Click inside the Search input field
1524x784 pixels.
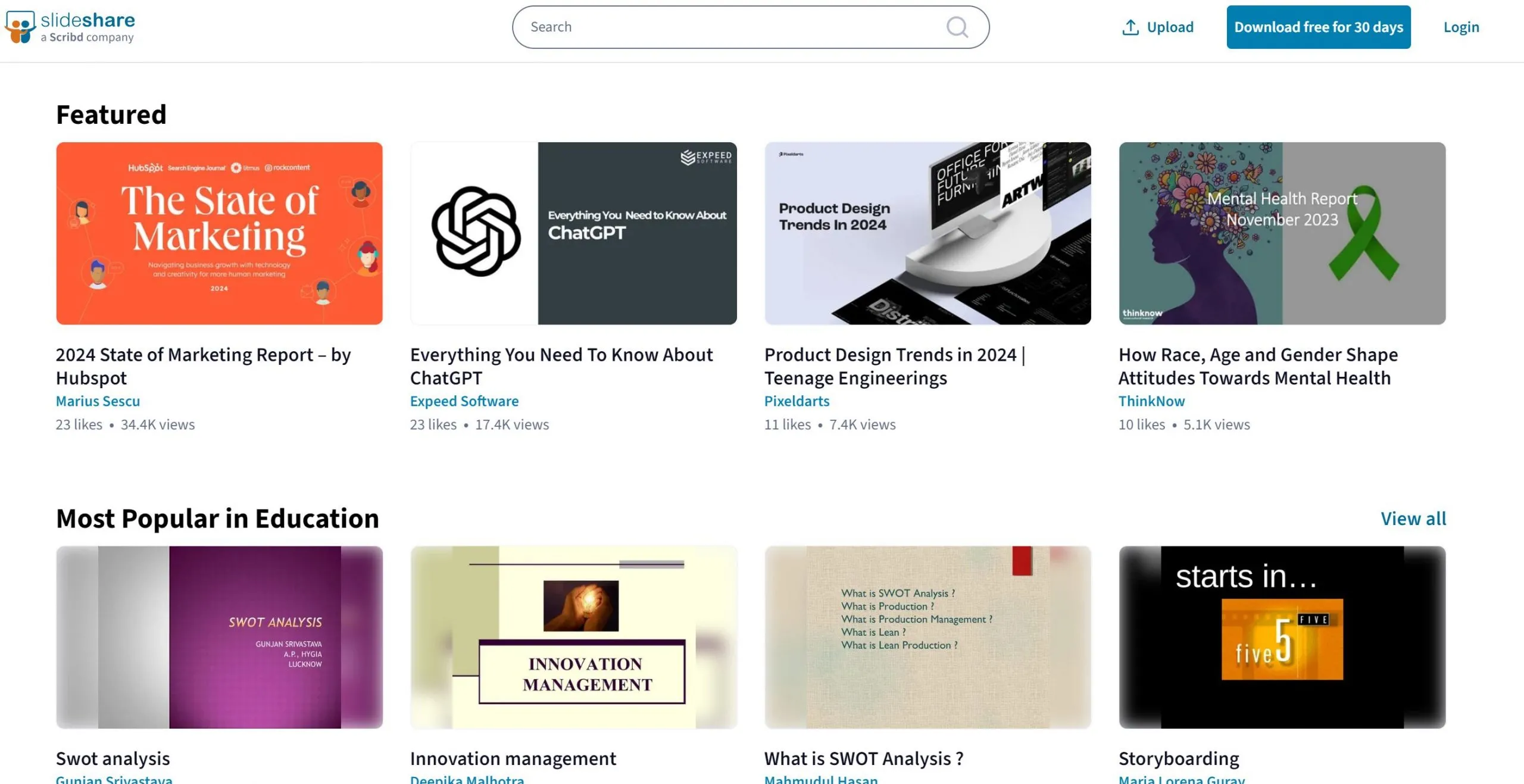pos(714,27)
